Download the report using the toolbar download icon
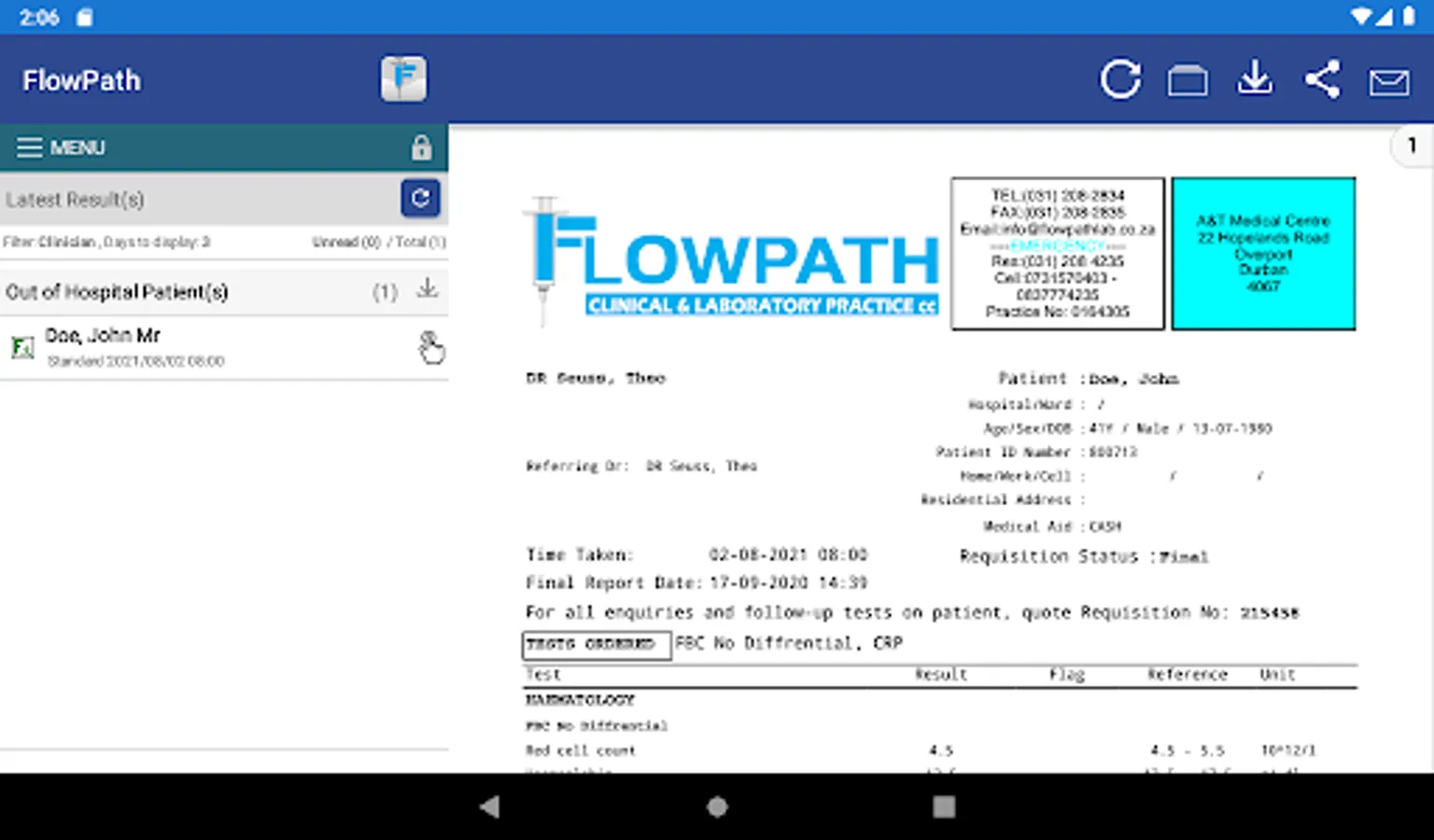 click(1255, 78)
